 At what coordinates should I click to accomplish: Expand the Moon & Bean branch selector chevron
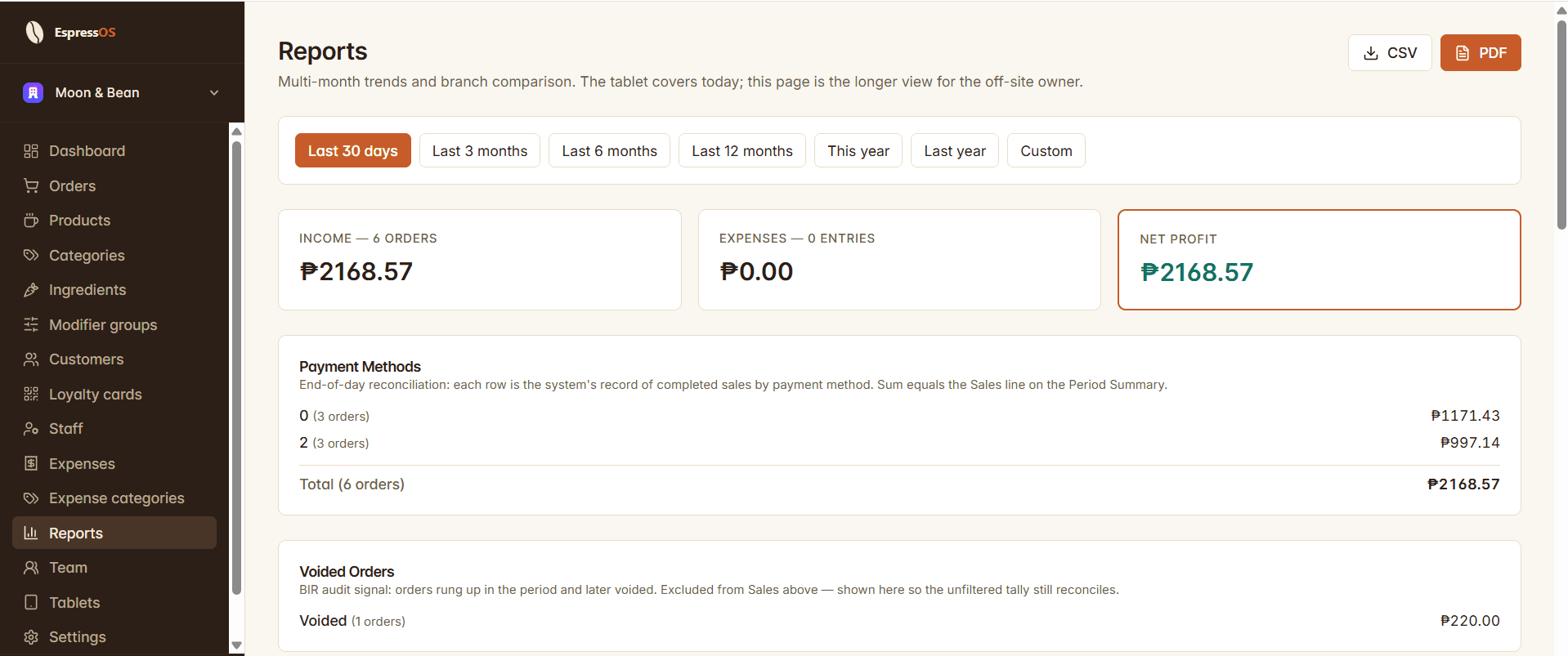pyautogui.click(x=214, y=92)
